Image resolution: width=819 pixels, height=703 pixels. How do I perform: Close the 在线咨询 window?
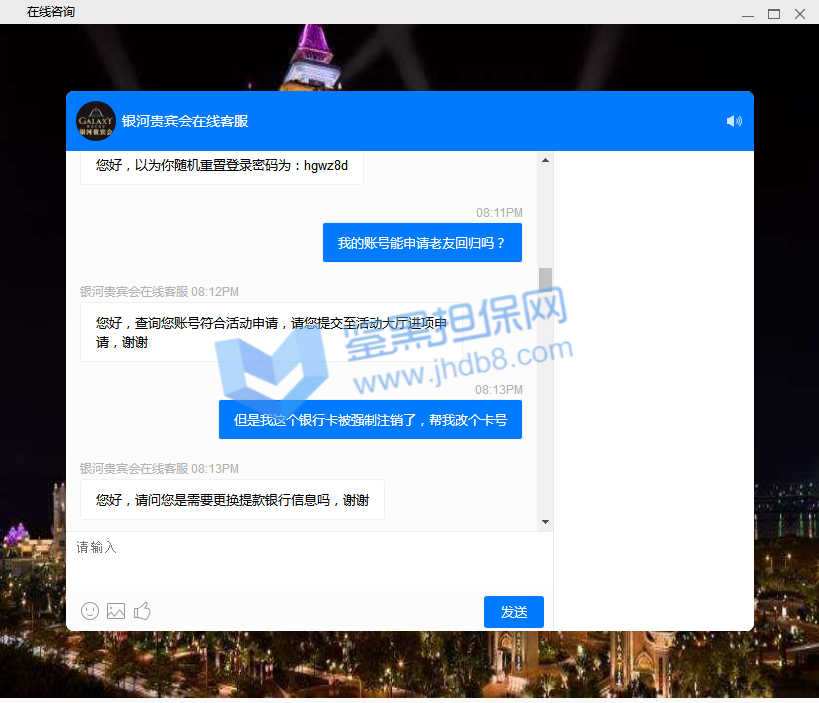point(800,13)
